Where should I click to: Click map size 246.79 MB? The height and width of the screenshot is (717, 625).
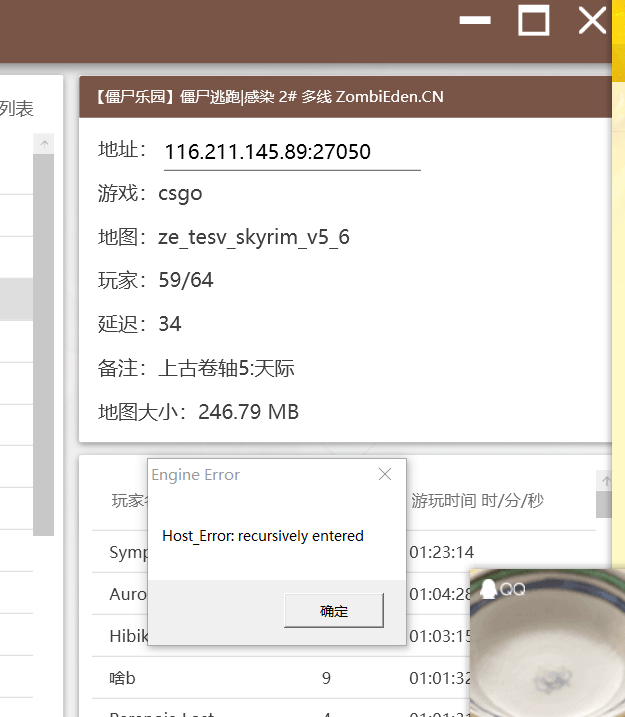(248, 412)
